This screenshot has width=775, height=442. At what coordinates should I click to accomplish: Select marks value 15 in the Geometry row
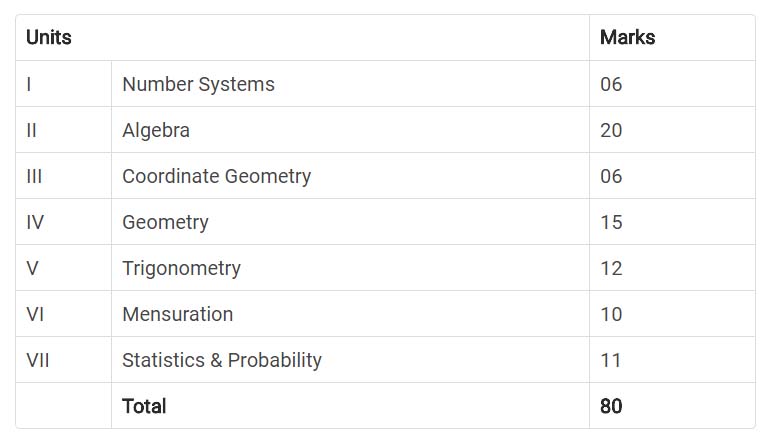[611, 222]
